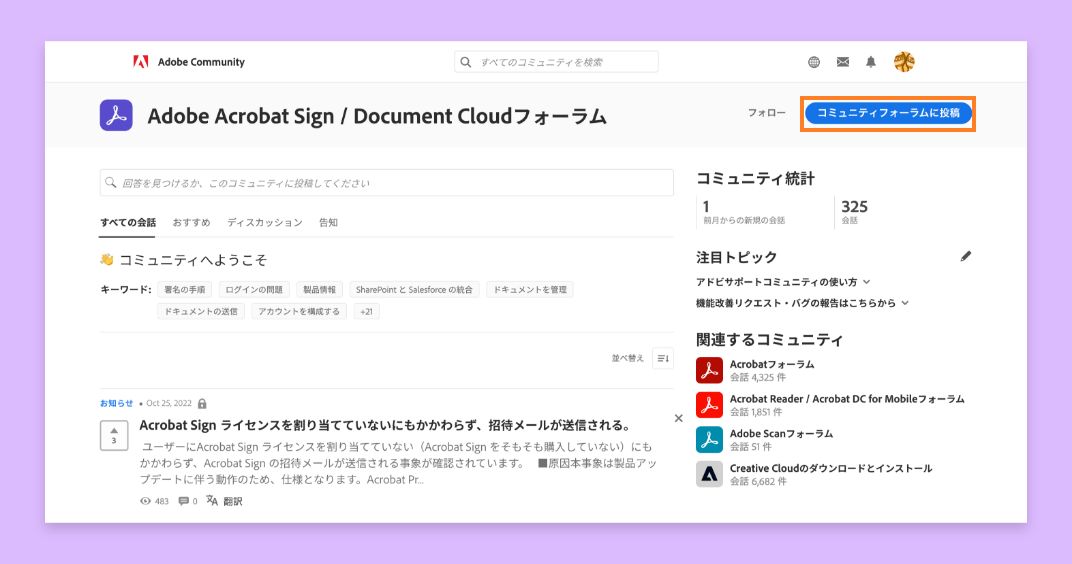Viewport: 1072px width, 564px height.
Task: Click the comments bubble icon showing 0
Action: (183, 501)
